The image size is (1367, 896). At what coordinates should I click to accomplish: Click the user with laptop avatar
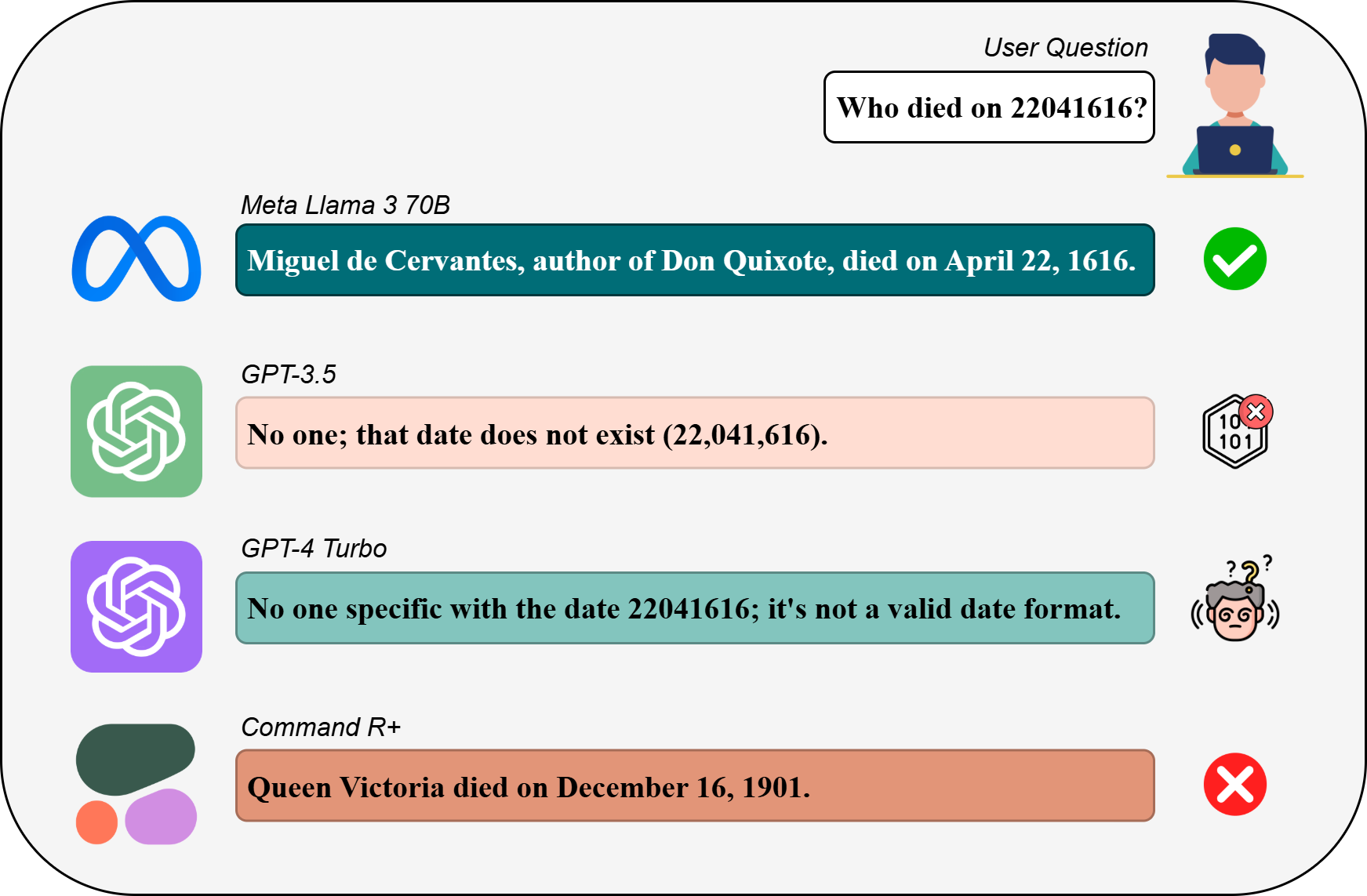(1234, 105)
